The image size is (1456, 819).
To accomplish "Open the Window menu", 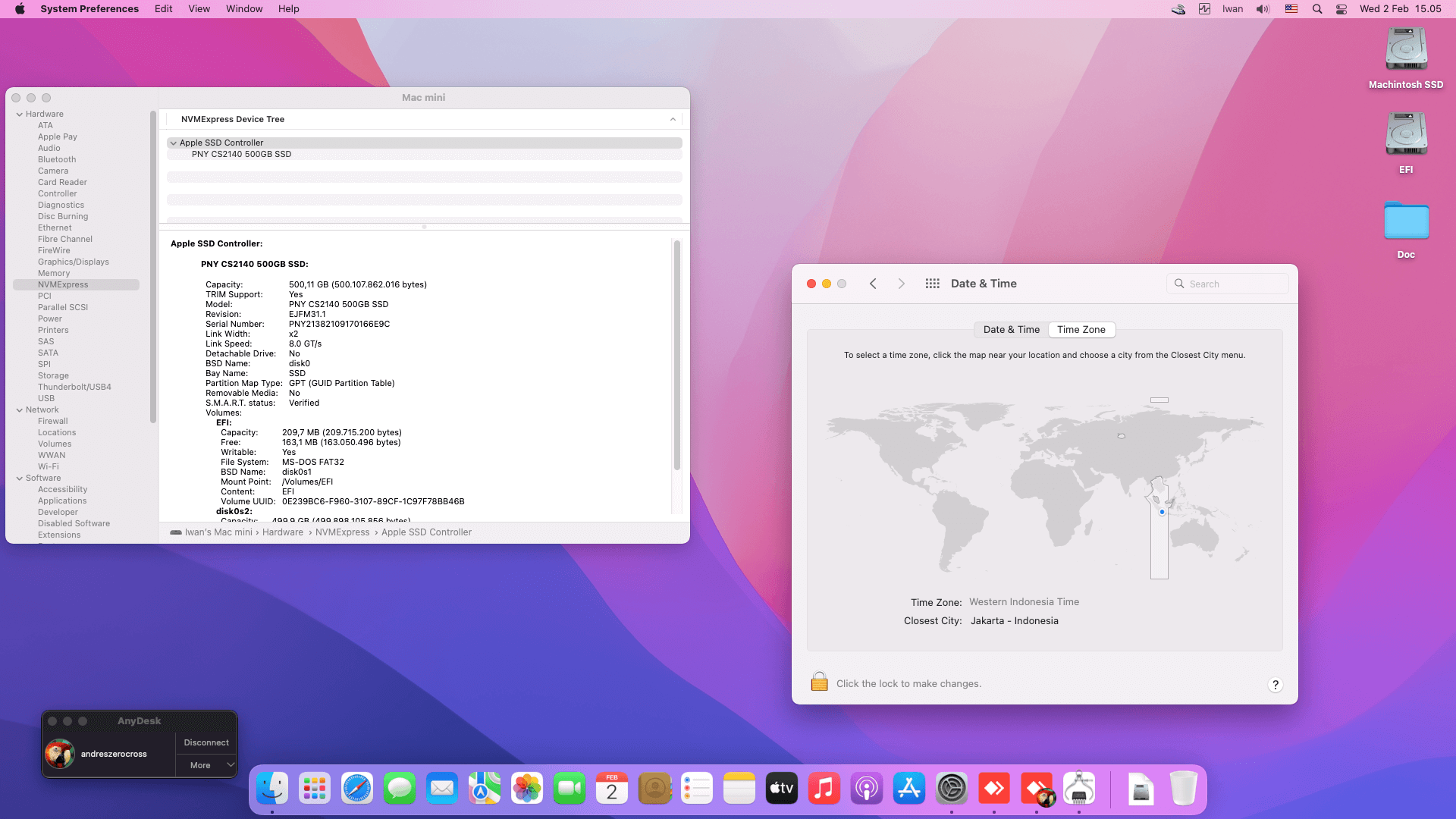I will [x=243, y=9].
